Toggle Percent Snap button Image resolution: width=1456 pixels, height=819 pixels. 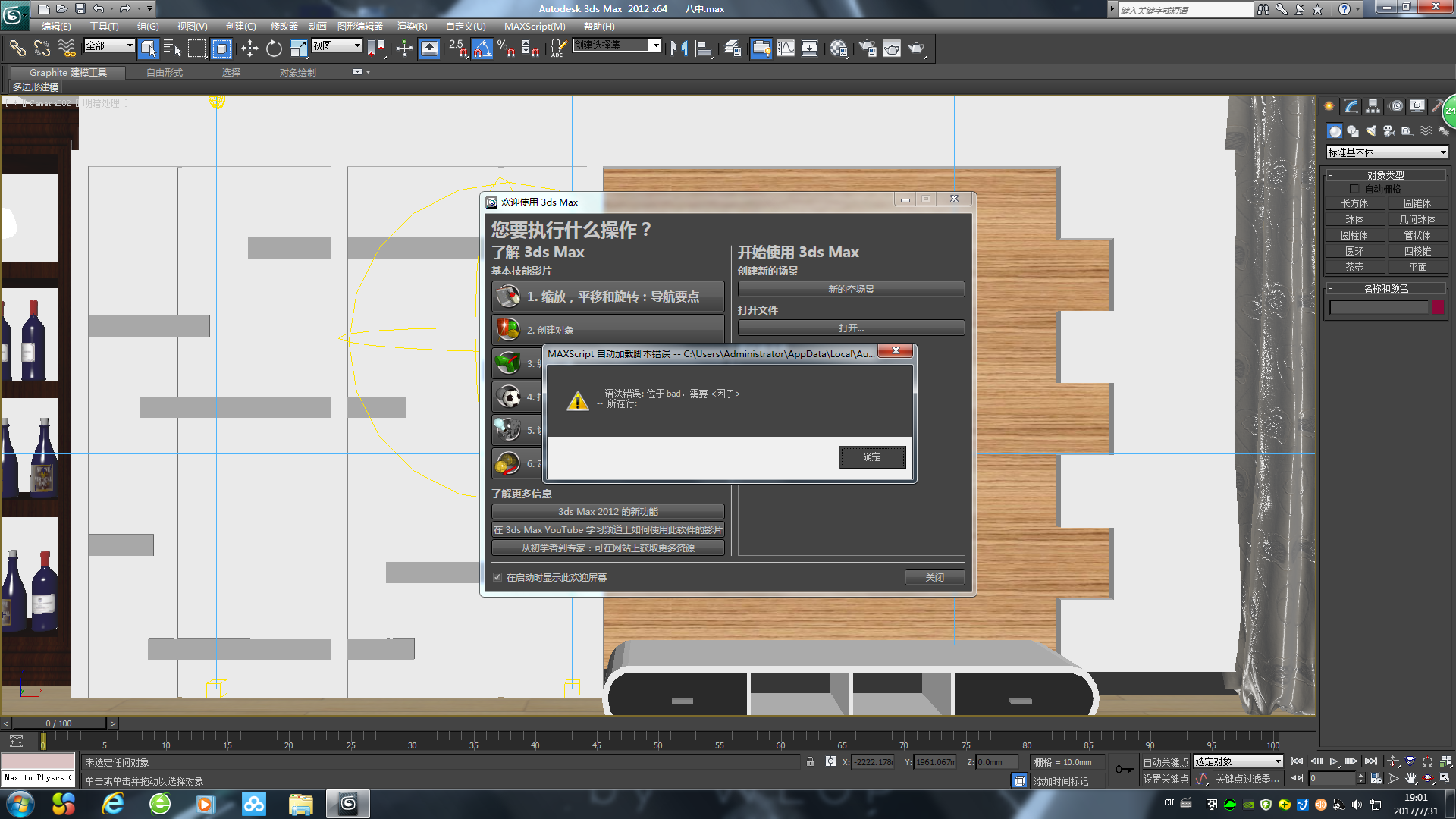507,49
